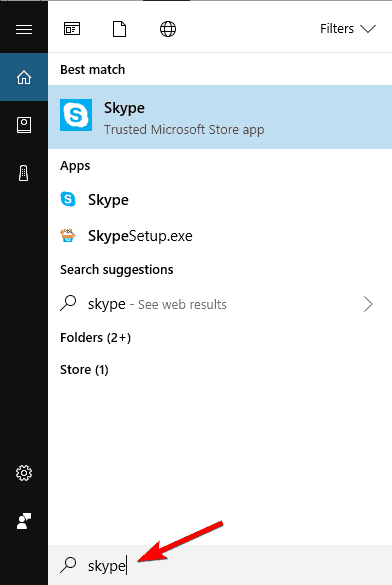Click the search box containing skype

[x=220, y=565]
